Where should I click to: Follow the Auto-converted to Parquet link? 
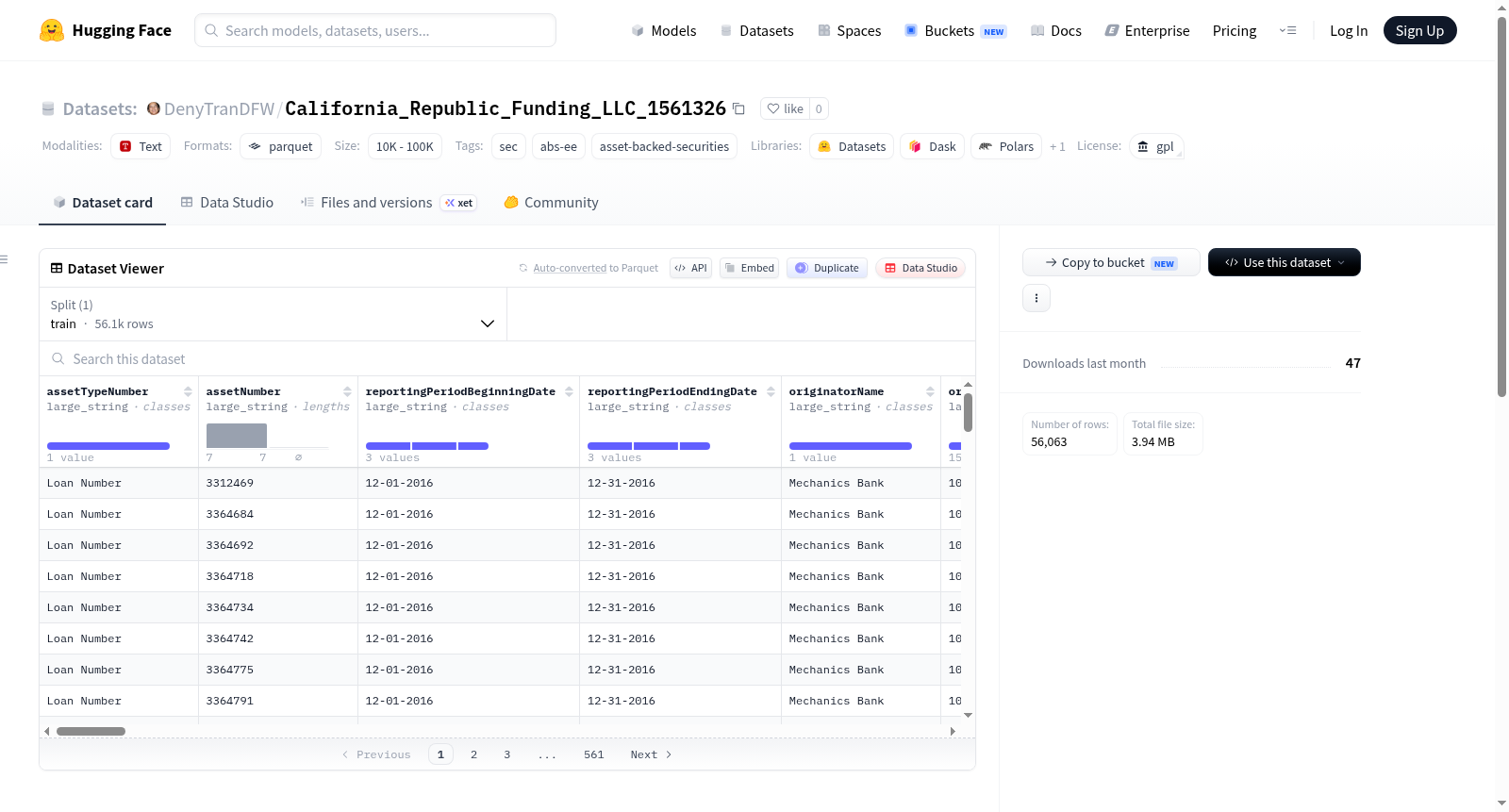pyautogui.click(x=570, y=268)
